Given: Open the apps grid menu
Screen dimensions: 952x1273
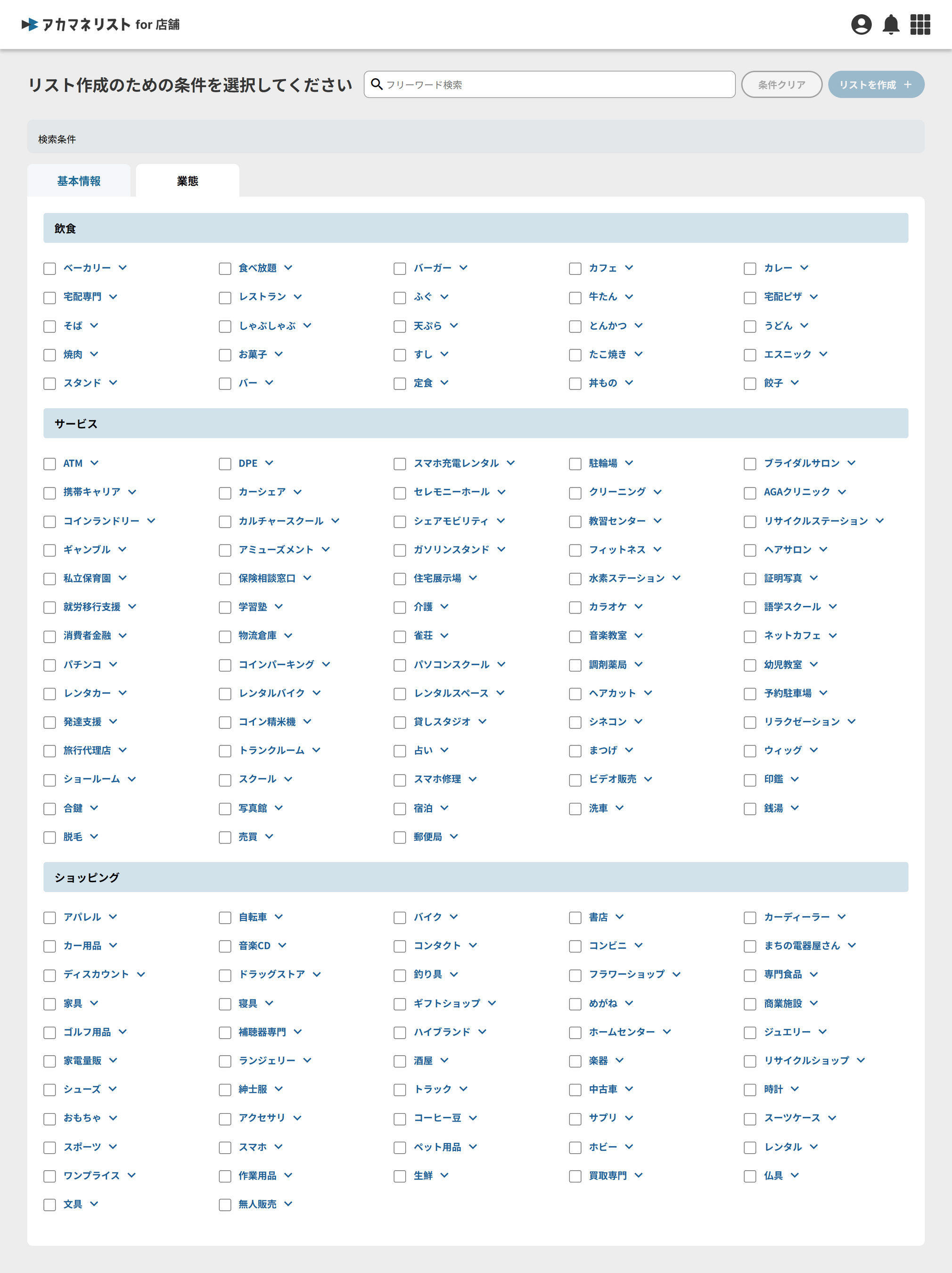Looking at the screenshot, I should [920, 24].
